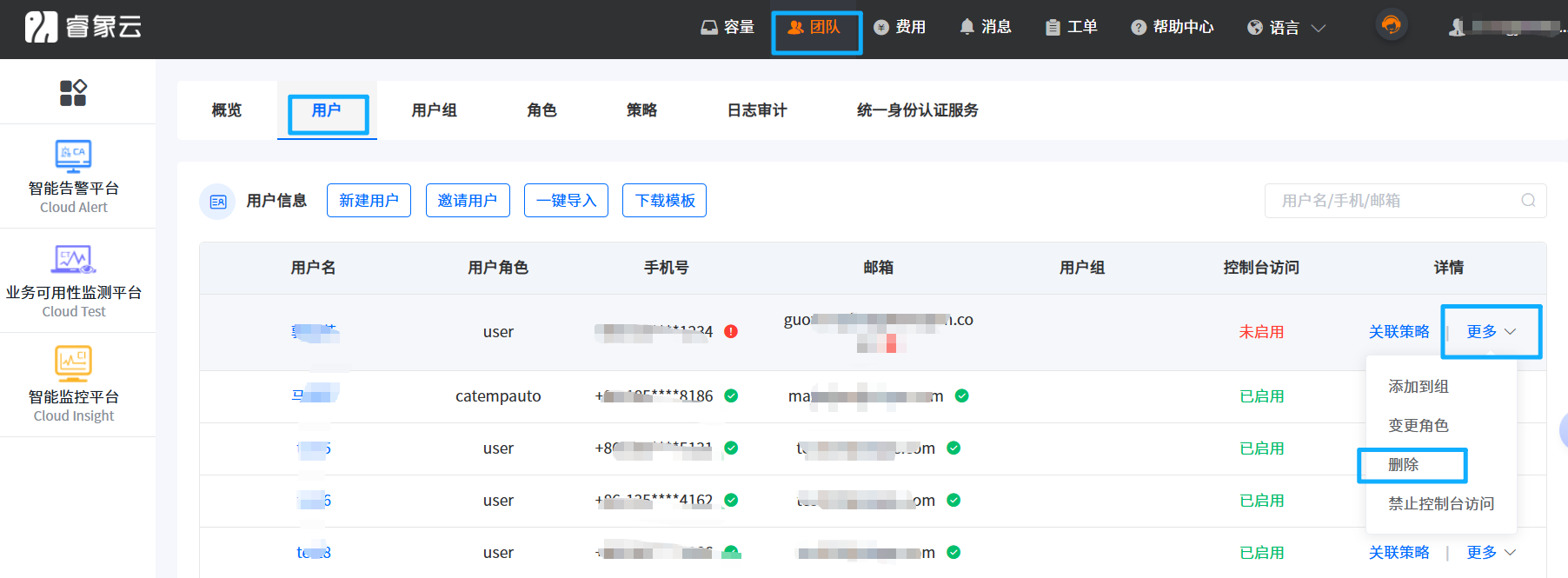Switch to the 用户组 tab
This screenshot has height=578, width=1568.
pyautogui.click(x=434, y=110)
